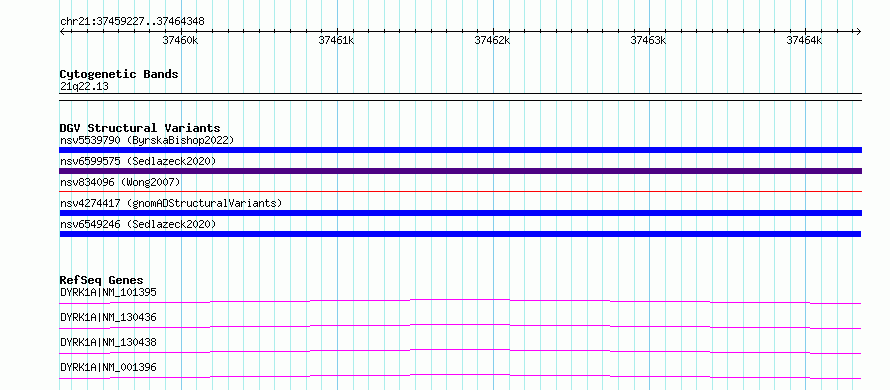Click the 21q22.13 band label
Screen dimensions: 890x390
84,87
